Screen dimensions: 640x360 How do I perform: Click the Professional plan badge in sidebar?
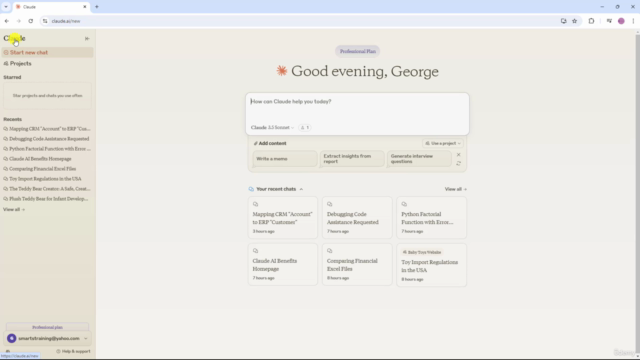tap(47, 327)
